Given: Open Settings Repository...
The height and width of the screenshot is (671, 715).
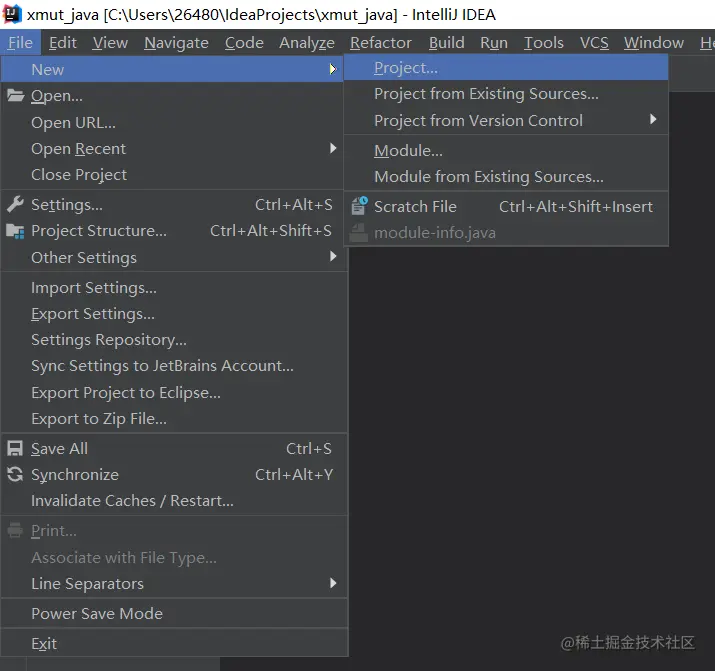Looking at the screenshot, I should click(174, 340).
